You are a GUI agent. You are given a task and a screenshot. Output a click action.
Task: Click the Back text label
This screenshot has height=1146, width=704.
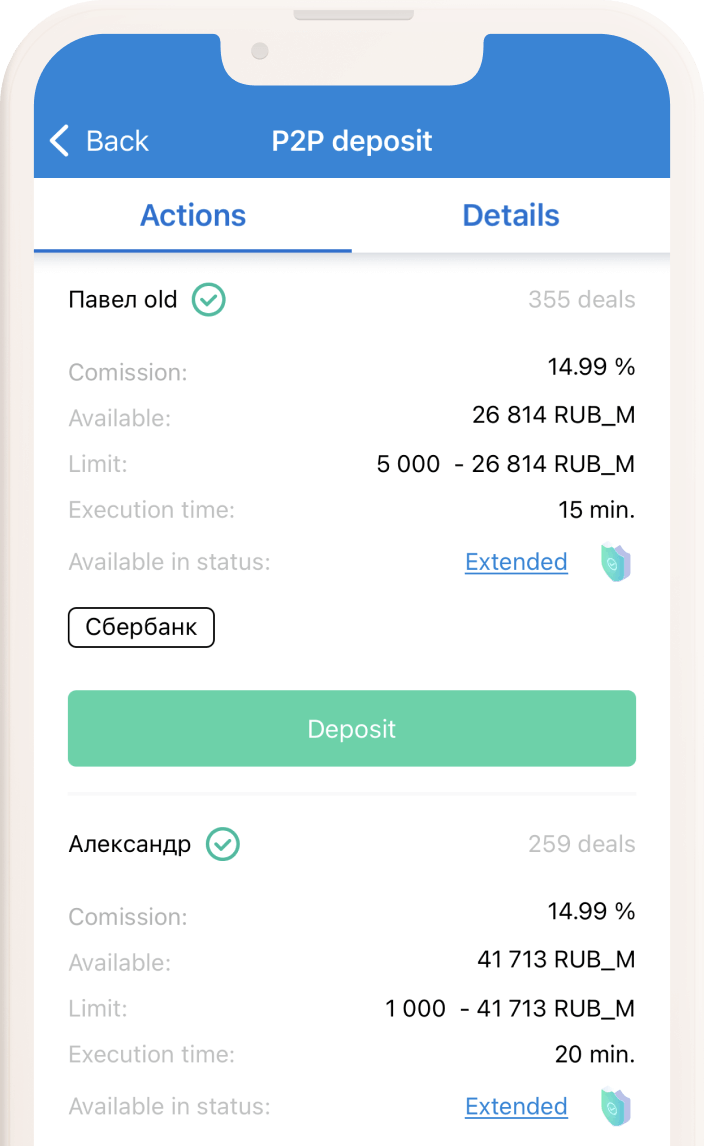coord(117,141)
